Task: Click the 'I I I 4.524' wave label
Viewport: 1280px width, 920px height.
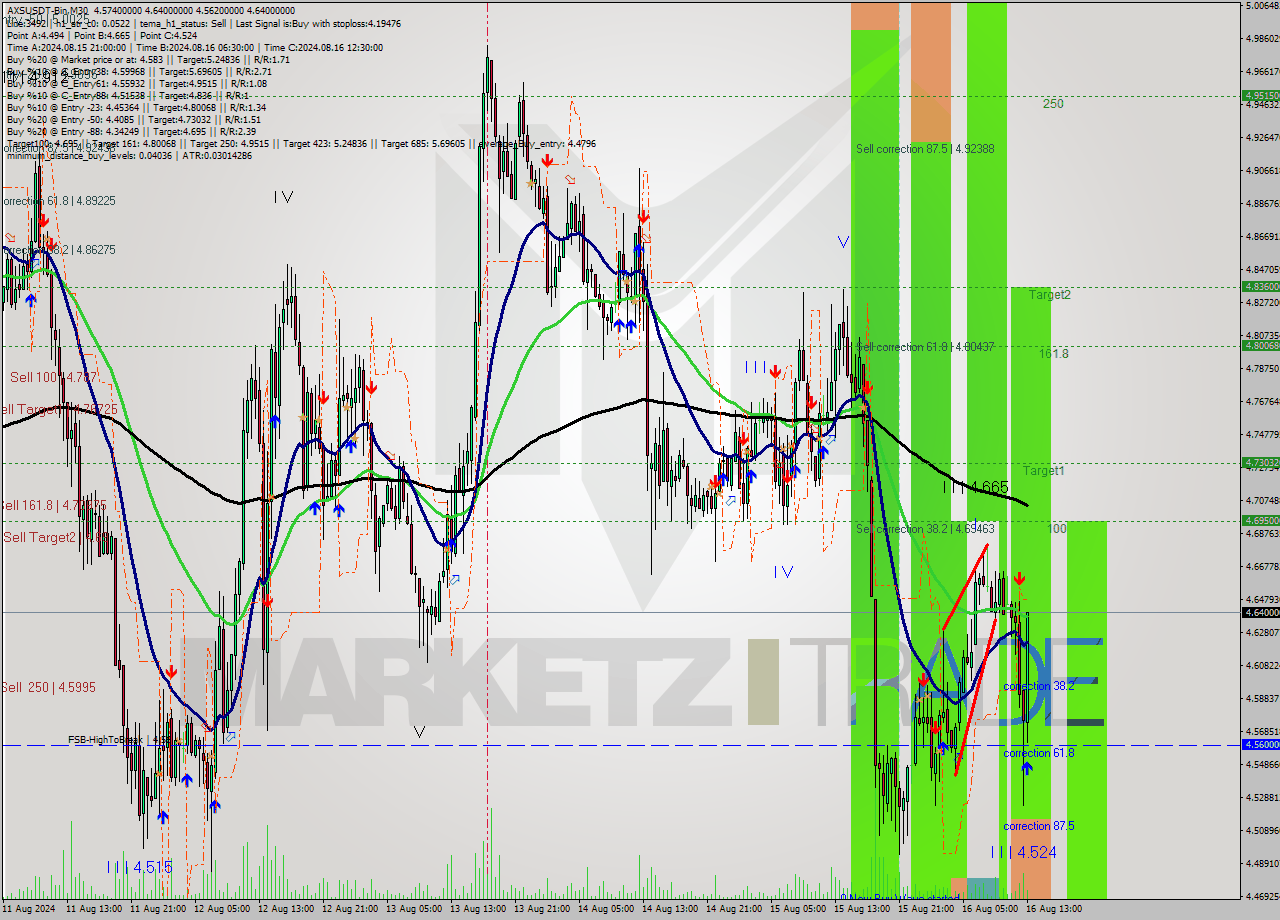Action: click(x=1023, y=852)
